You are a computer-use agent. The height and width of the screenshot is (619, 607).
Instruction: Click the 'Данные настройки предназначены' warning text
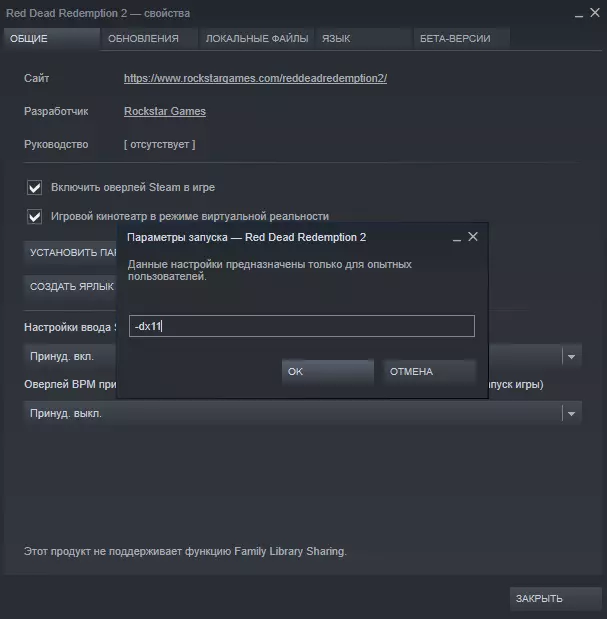tap(270, 270)
